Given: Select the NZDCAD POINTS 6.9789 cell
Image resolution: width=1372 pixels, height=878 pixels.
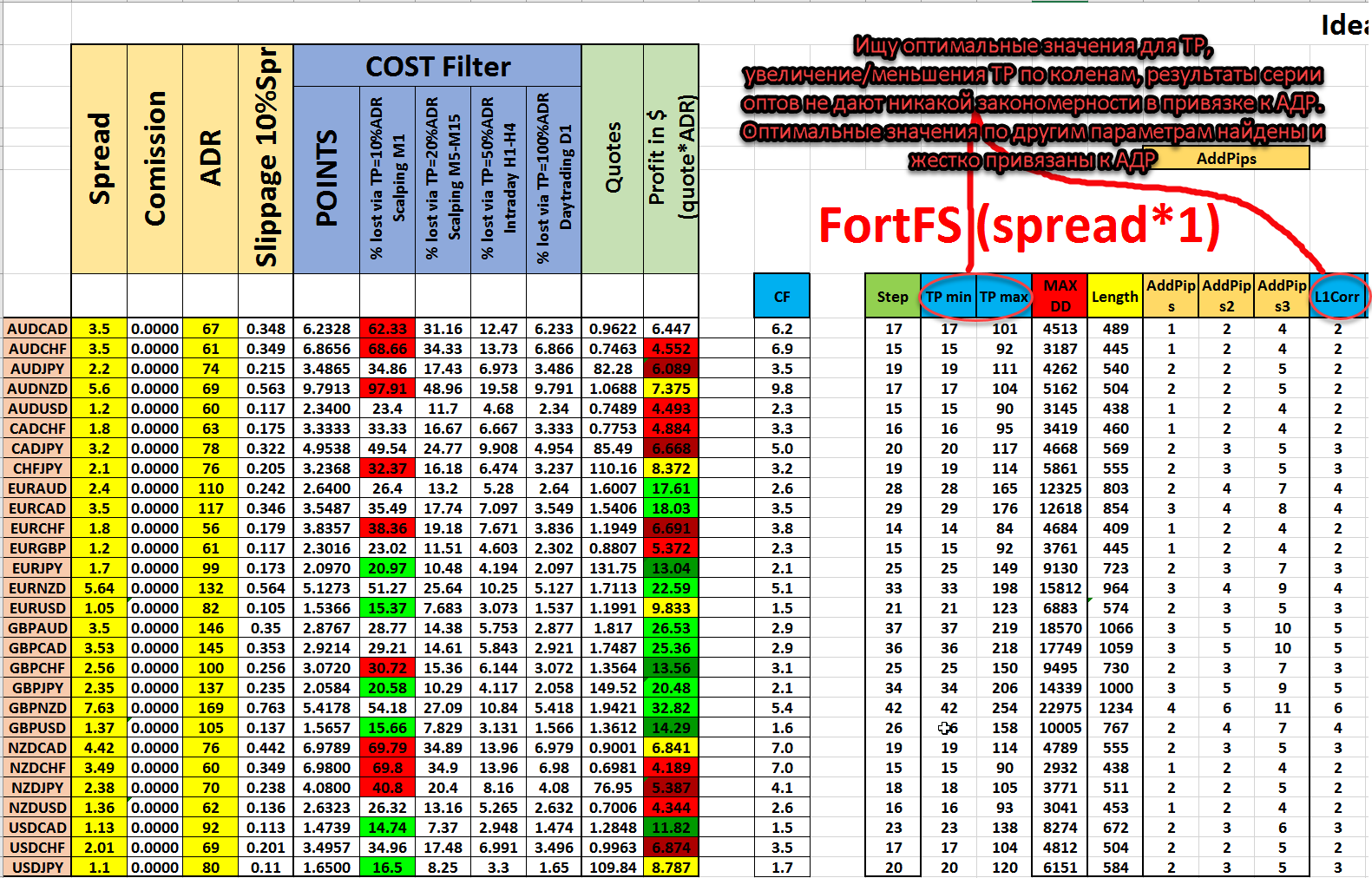Looking at the screenshot, I should click(326, 748).
